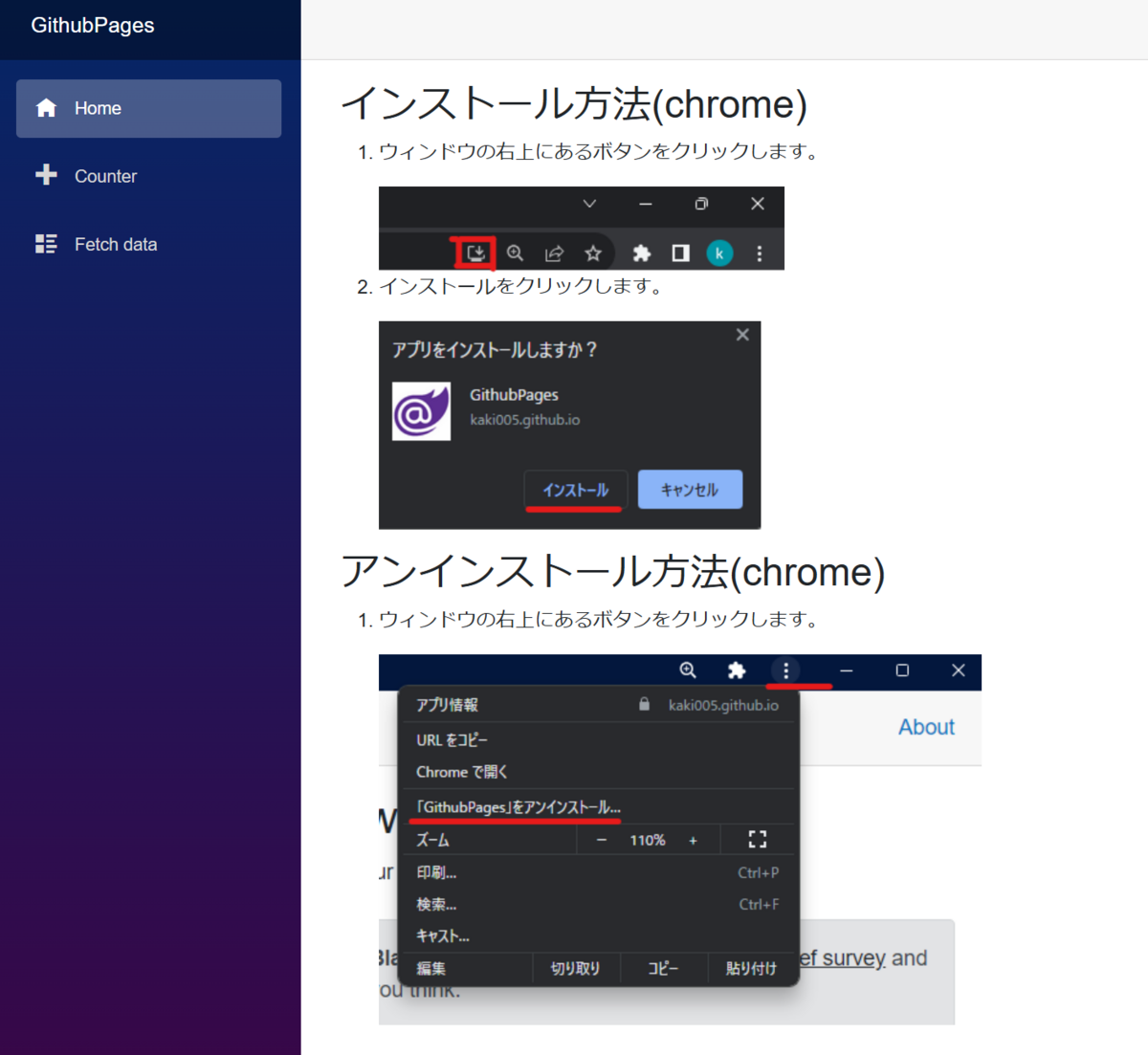Click the install app icon in address bar image
This screenshot has height=1055, width=1148.
[x=475, y=253]
